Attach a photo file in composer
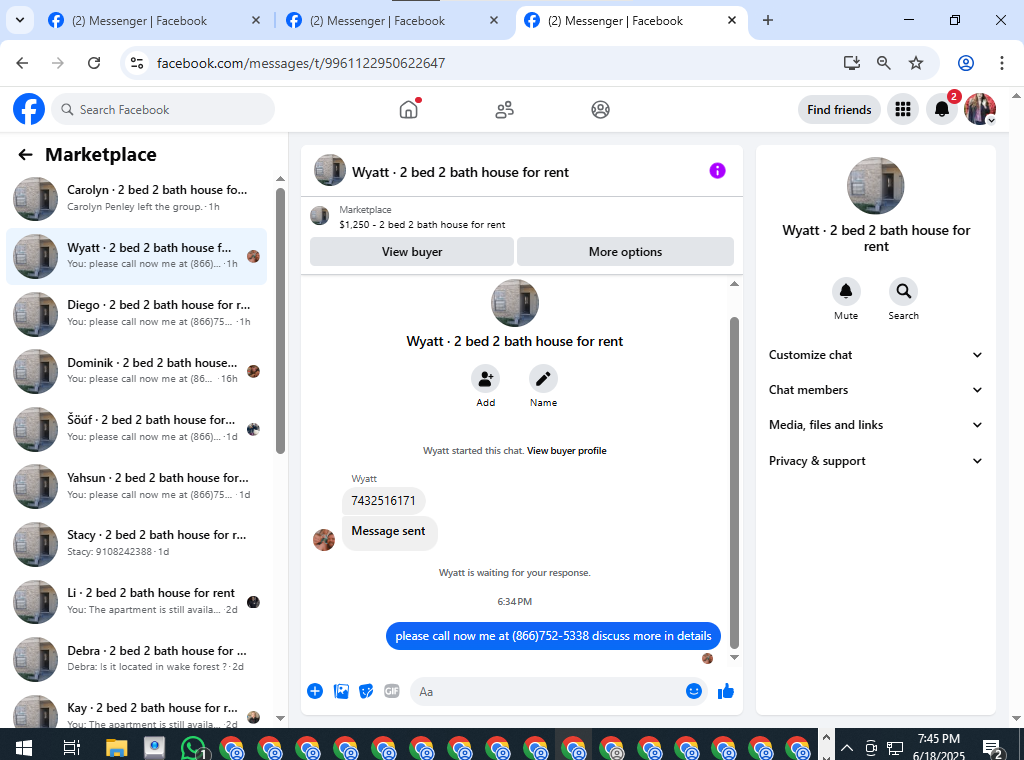Viewport: 1024px width, 760px height. (x=341, y=691)
